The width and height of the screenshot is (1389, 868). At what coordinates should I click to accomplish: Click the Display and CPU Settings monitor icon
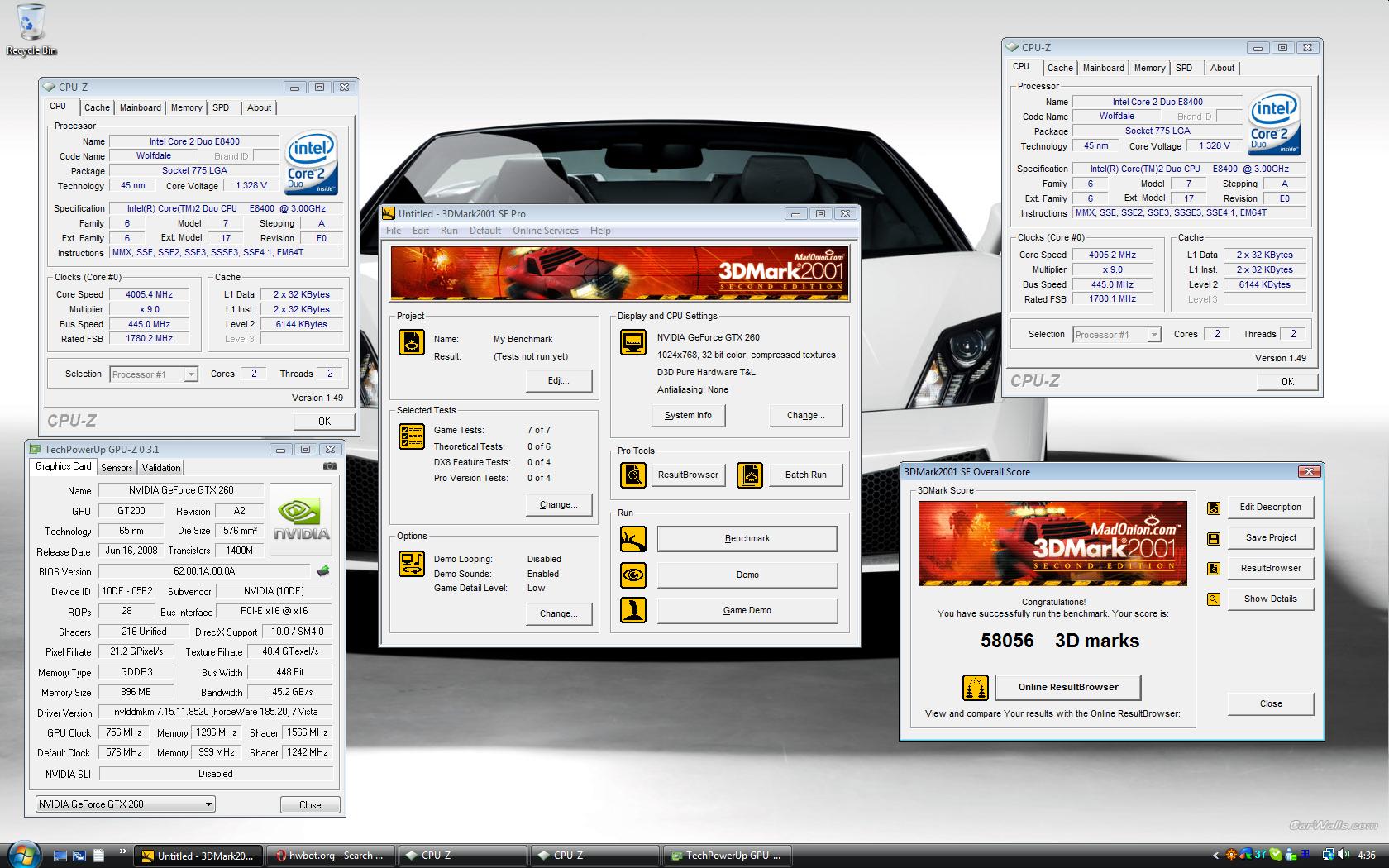coord(633,342)
